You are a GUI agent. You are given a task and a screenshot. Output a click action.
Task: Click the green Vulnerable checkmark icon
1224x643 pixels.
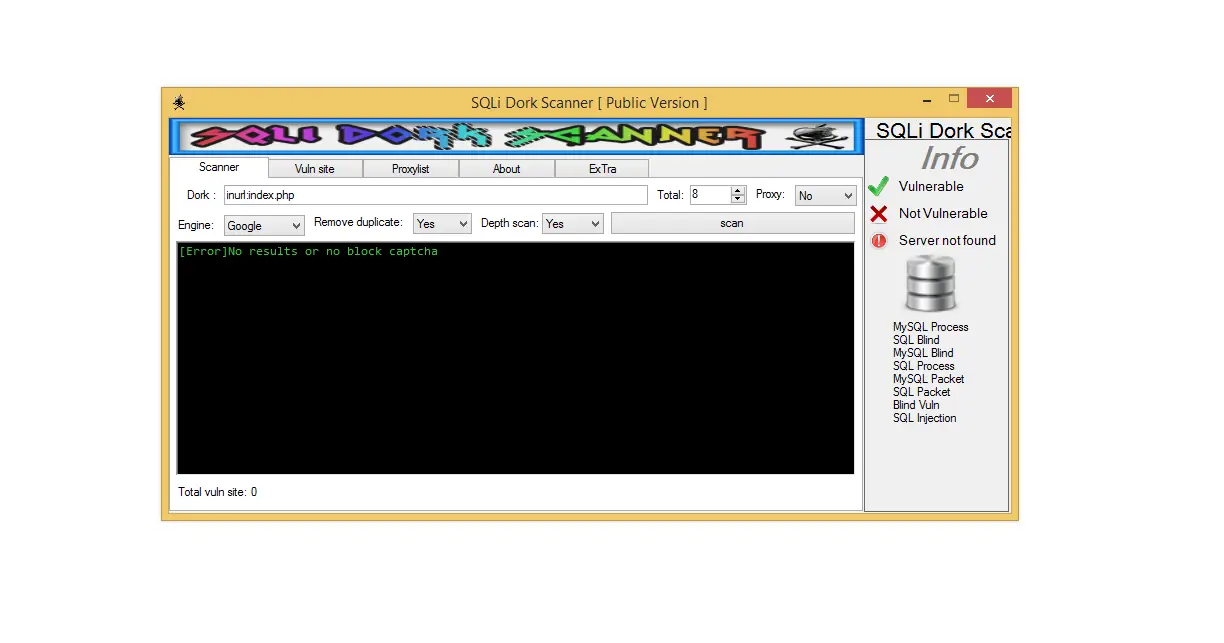pyautogui.click(x=877, y=185)
